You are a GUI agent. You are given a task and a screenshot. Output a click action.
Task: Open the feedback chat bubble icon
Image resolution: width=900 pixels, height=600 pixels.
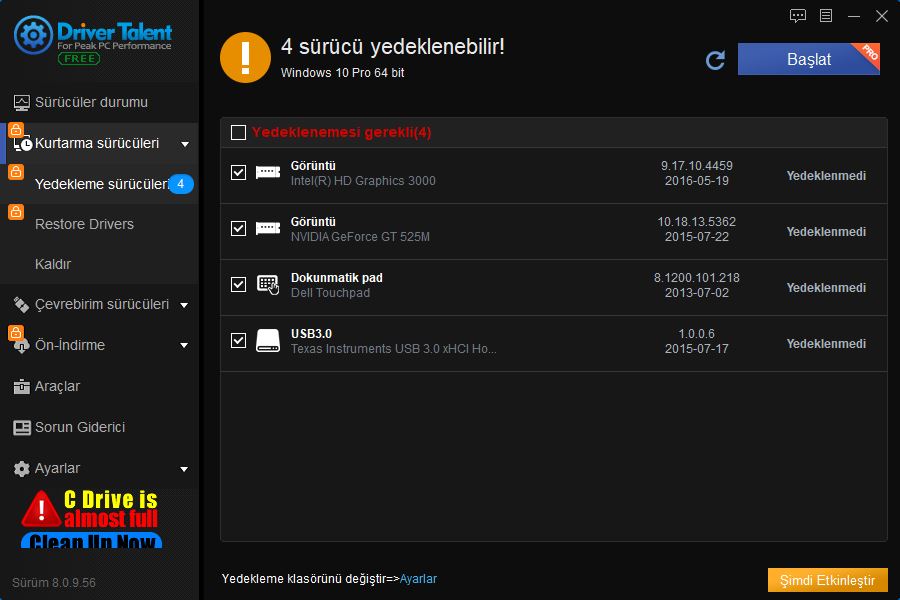pos(798,16)
